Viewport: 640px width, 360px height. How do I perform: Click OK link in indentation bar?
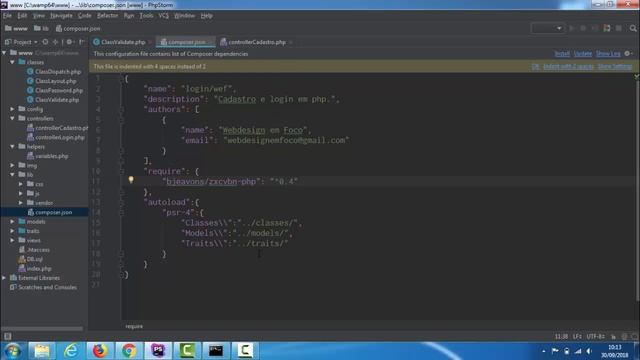536,67
